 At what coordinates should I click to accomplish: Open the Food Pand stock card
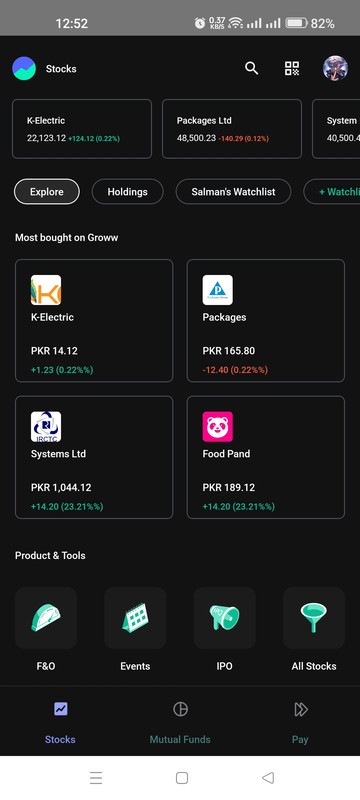(x=266, y=457)
